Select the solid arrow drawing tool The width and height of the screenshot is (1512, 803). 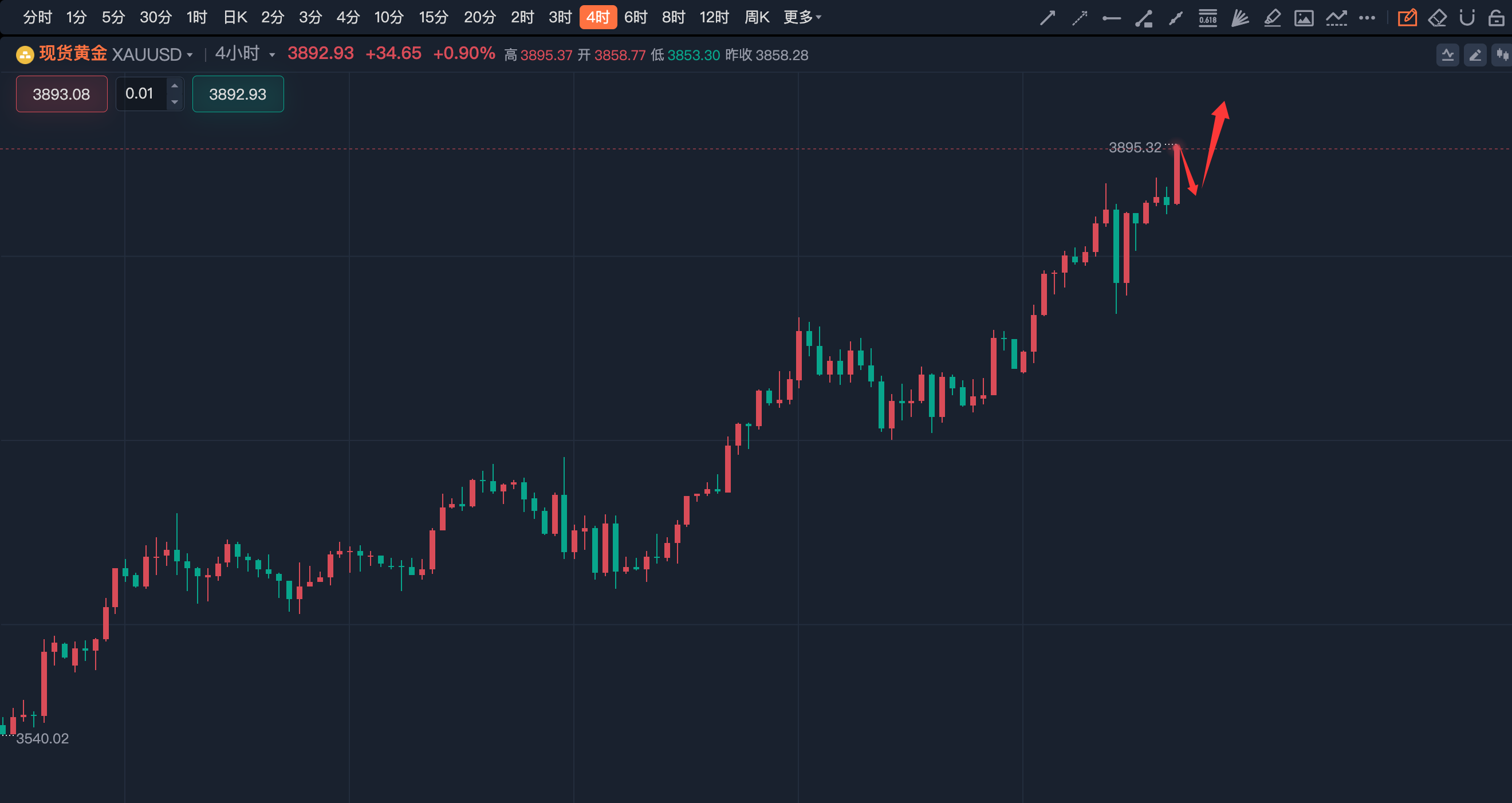(1048, 18)
